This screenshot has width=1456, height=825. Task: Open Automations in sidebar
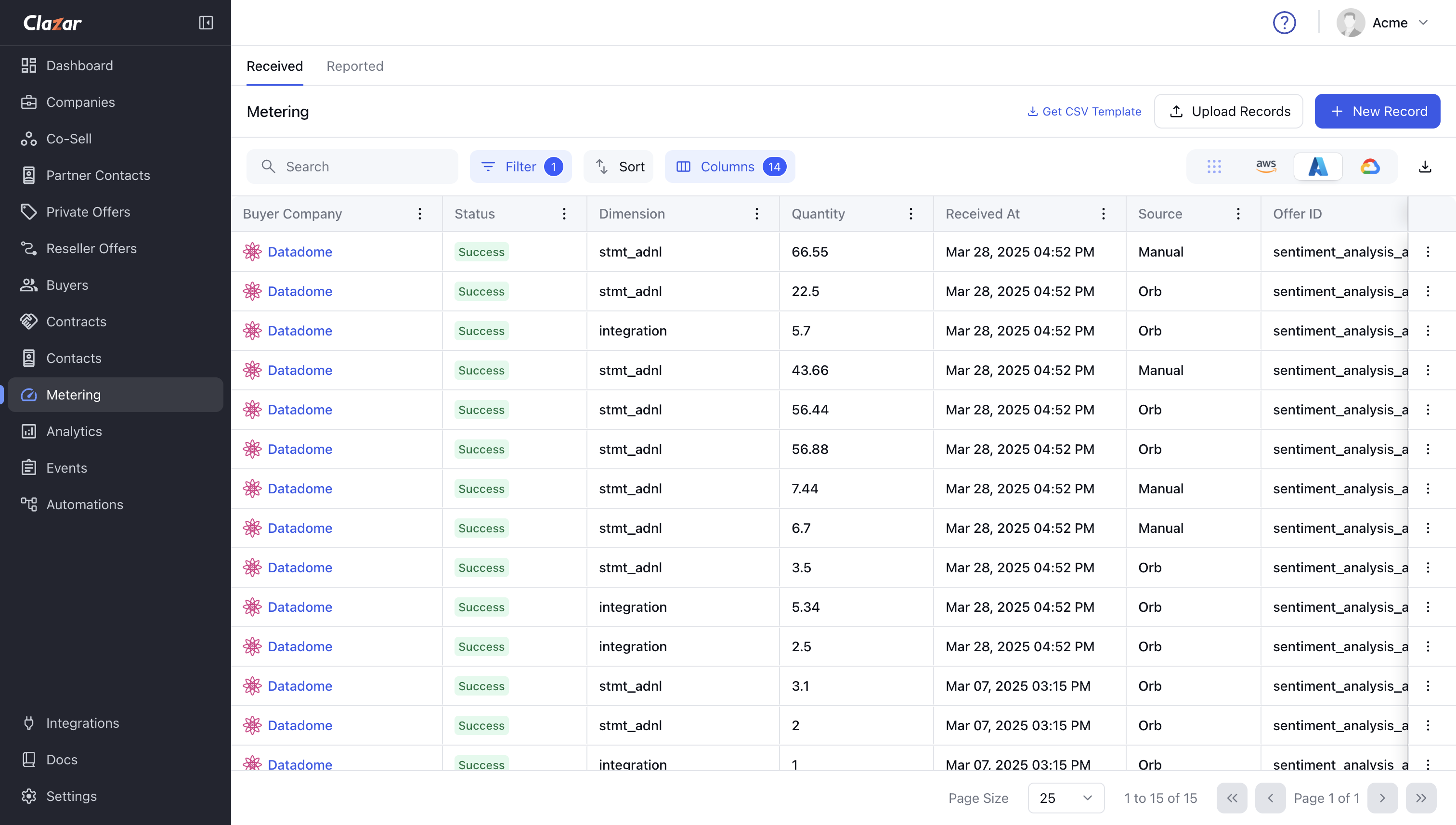pos(116,504)
